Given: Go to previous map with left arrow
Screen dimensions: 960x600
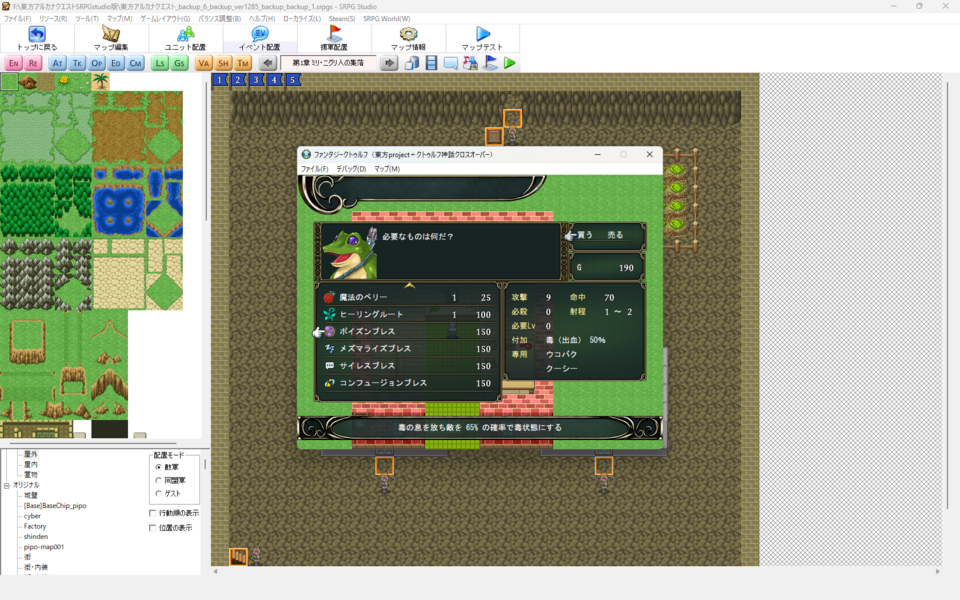Looking at the screenshot, I should tap(268, 63).
